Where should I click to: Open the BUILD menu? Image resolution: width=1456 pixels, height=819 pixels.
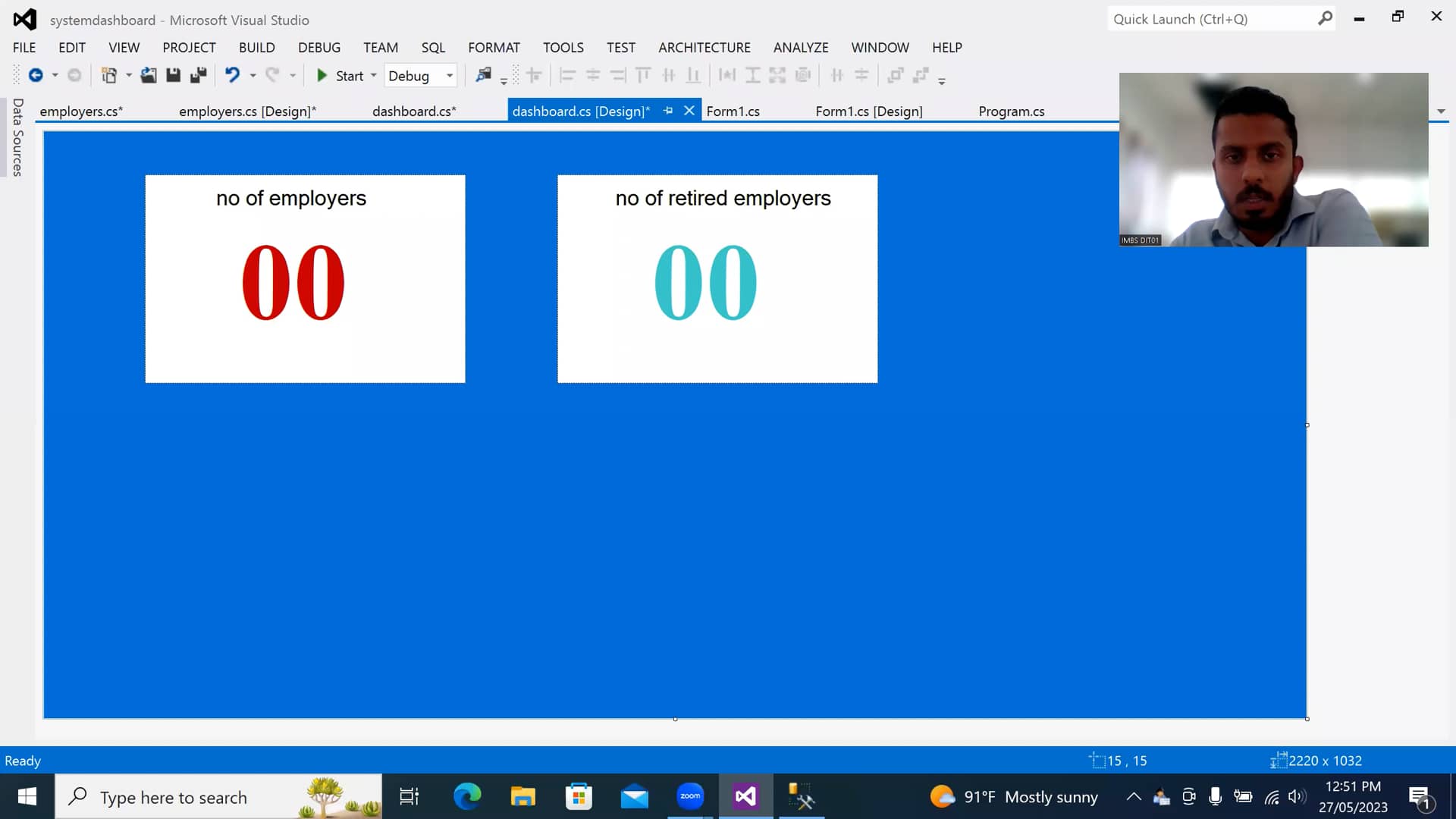(x=256, y=48)
